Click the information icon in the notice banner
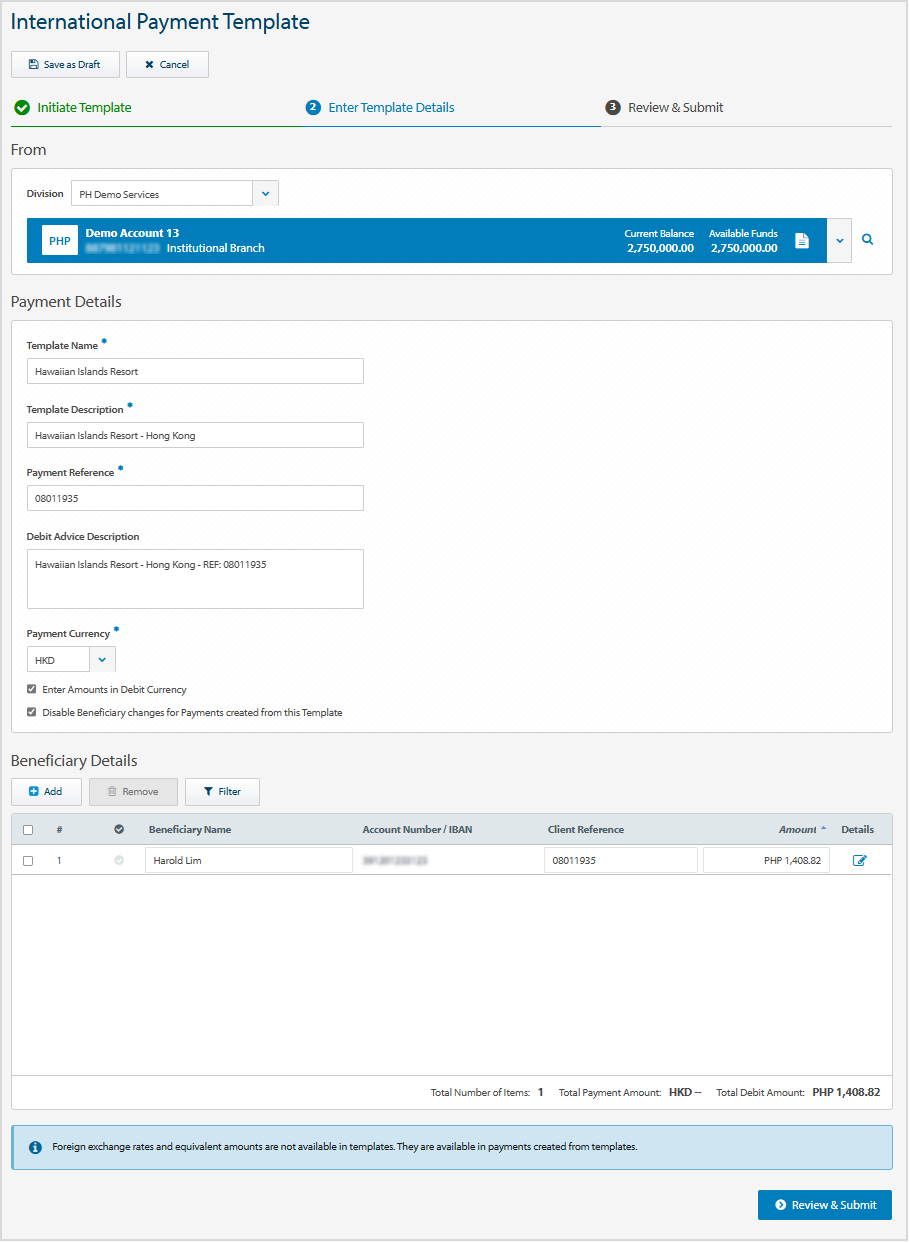 (35, 1147)
